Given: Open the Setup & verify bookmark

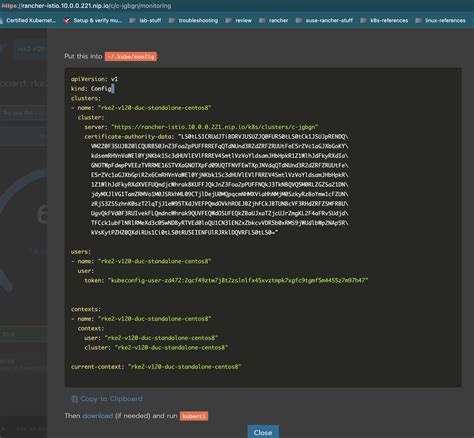Looking at the screenshot, I should point(93,20).
